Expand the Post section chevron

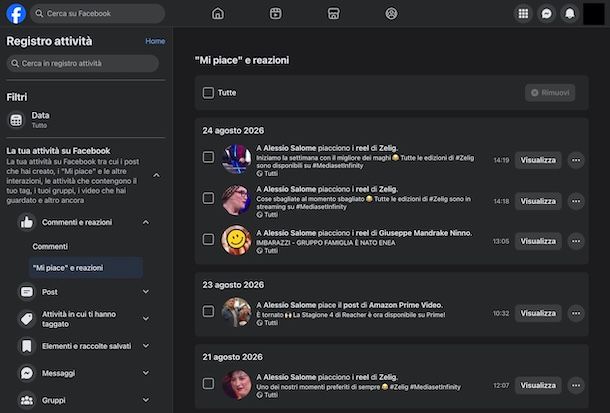pyautogui.click(x=146, y=292)
